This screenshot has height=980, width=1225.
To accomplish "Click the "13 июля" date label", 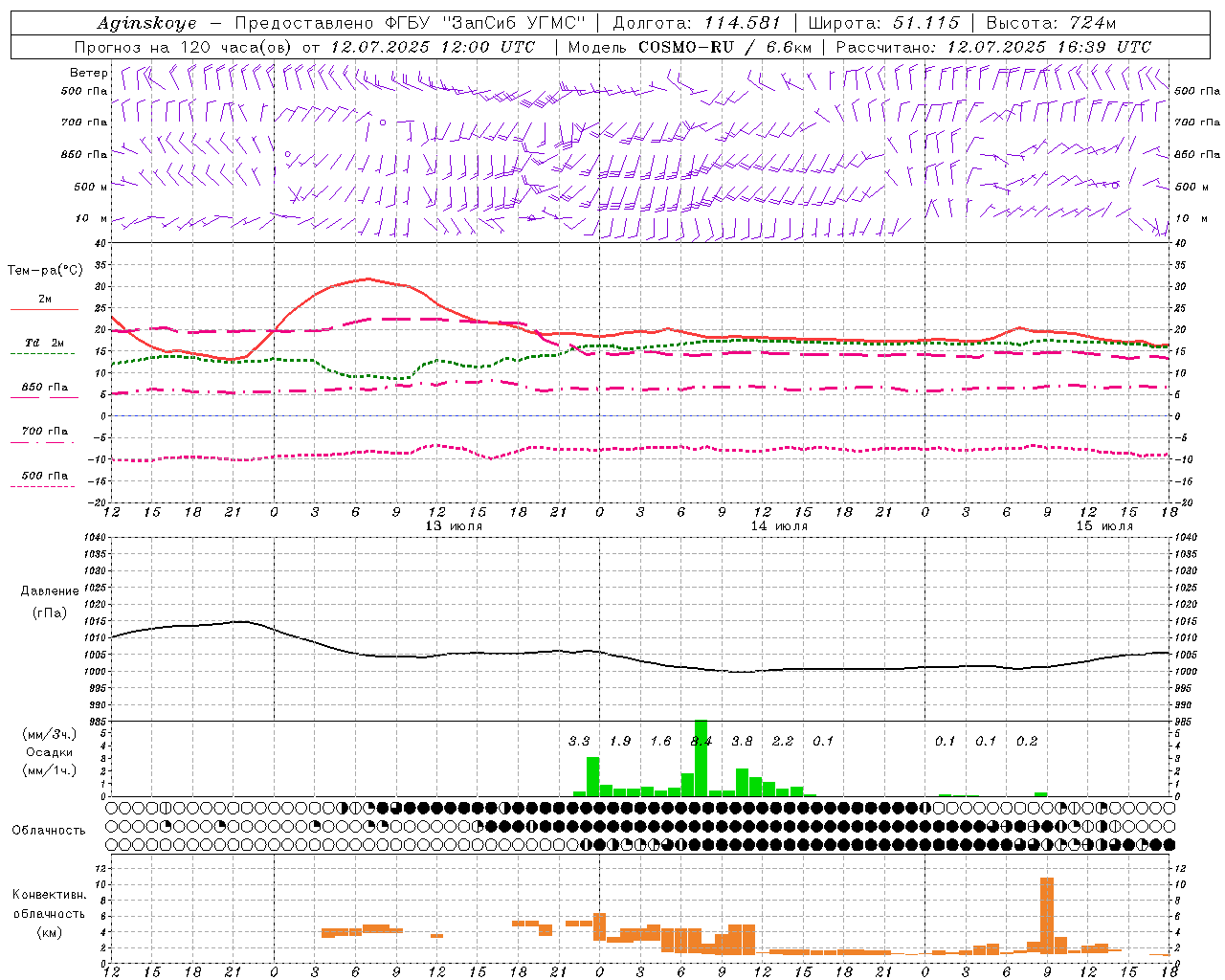I will point(454,526).
